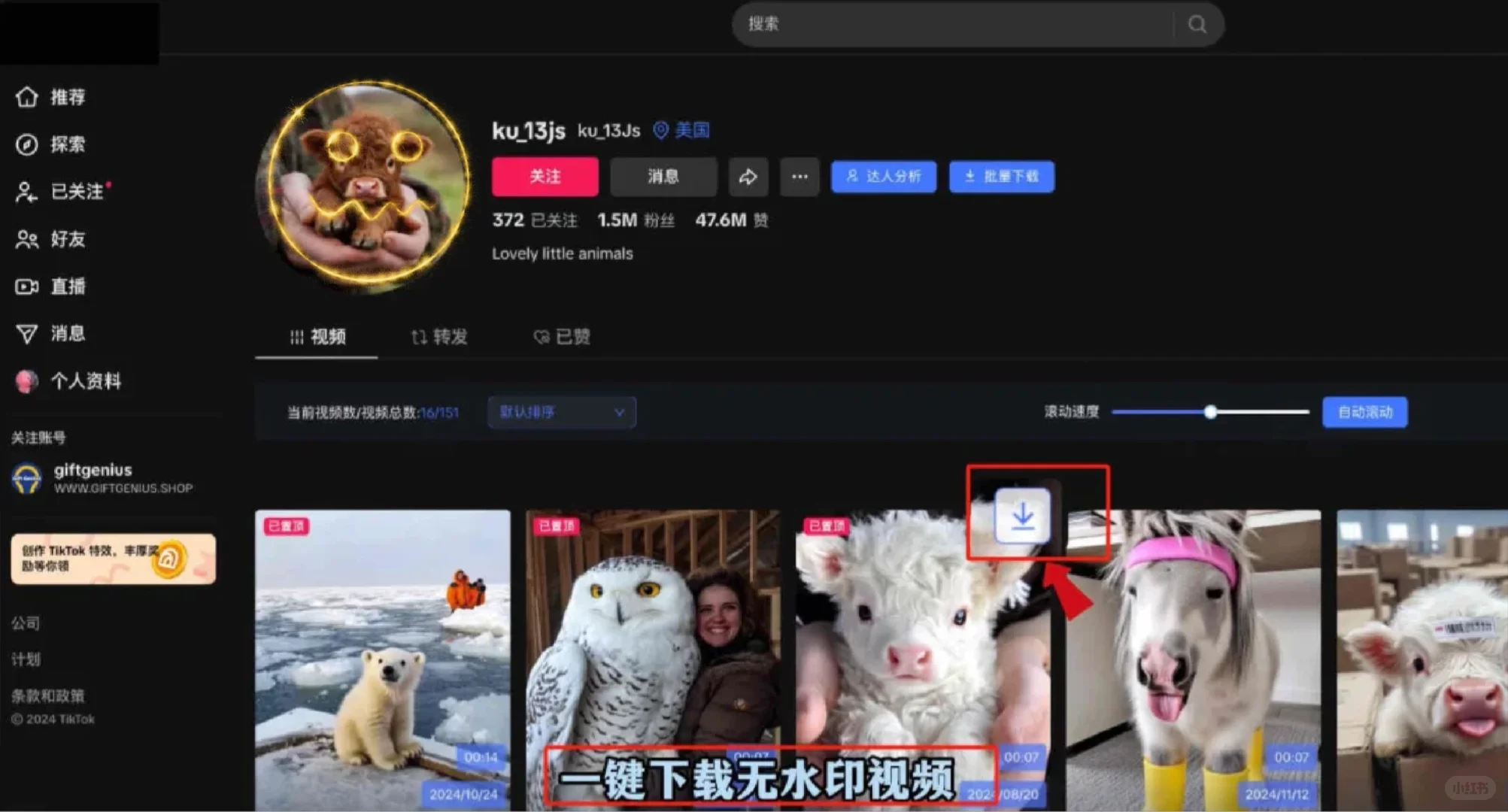
Task: Open the 好友 (Friends) section icon
Action: tap(28, 239)
